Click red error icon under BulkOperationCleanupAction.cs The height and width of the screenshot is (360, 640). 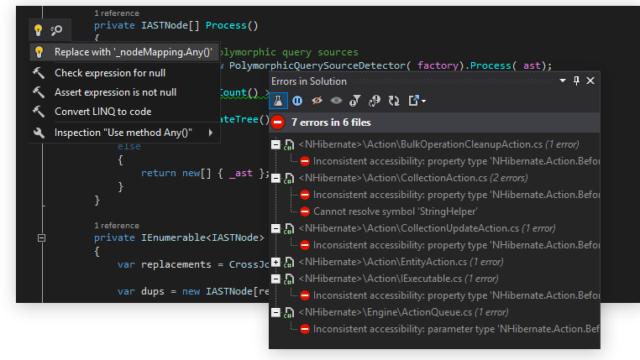pyautogui.click(x=304, y=161)
